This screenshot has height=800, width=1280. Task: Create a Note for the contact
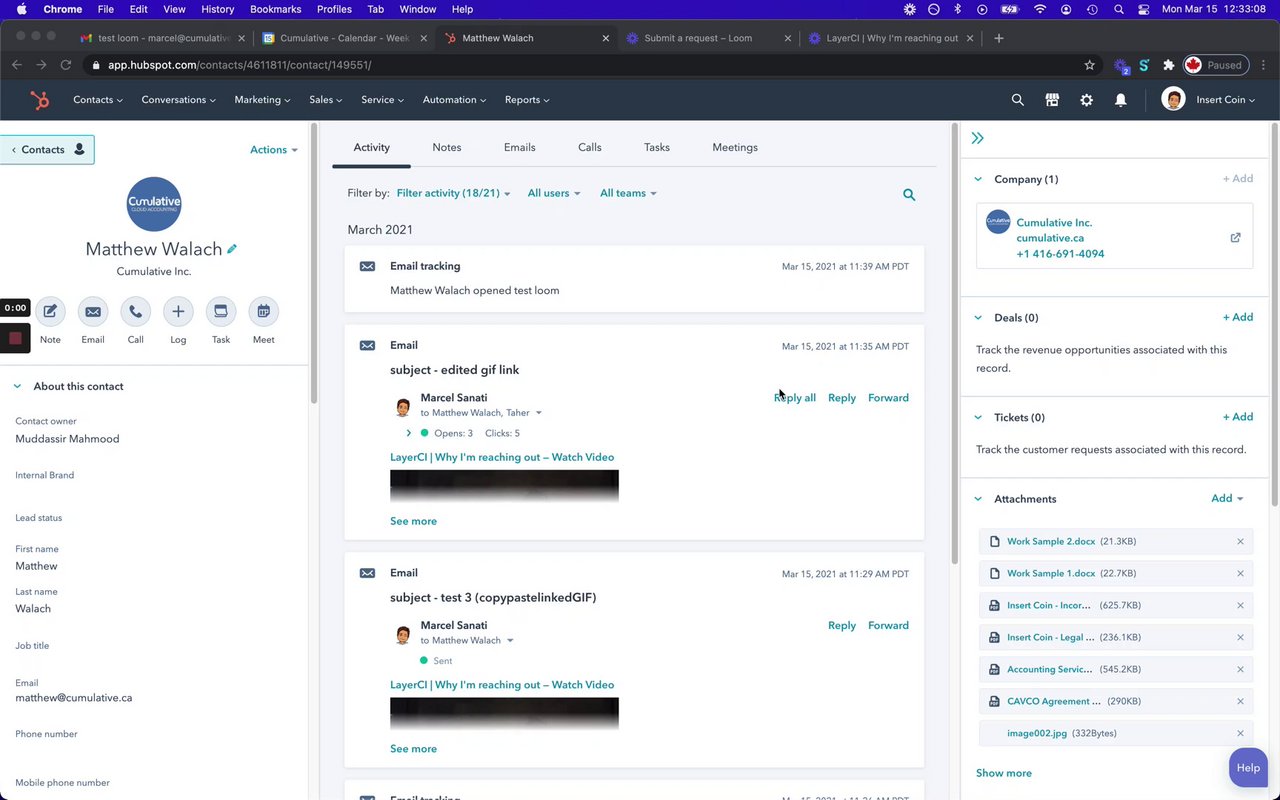click(x=50, y=312)
